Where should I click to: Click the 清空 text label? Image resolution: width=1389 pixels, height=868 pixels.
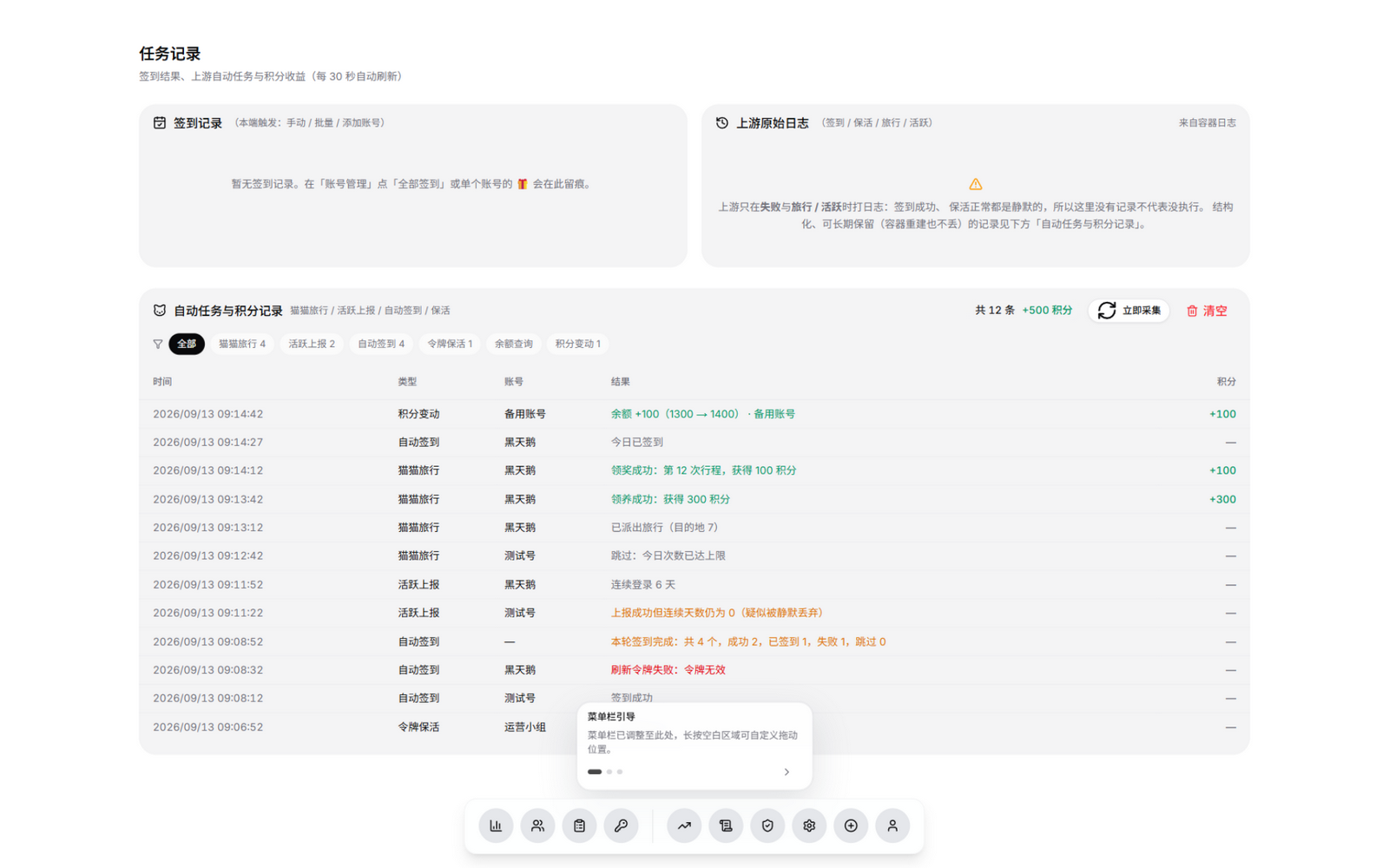click(1215, 311)
